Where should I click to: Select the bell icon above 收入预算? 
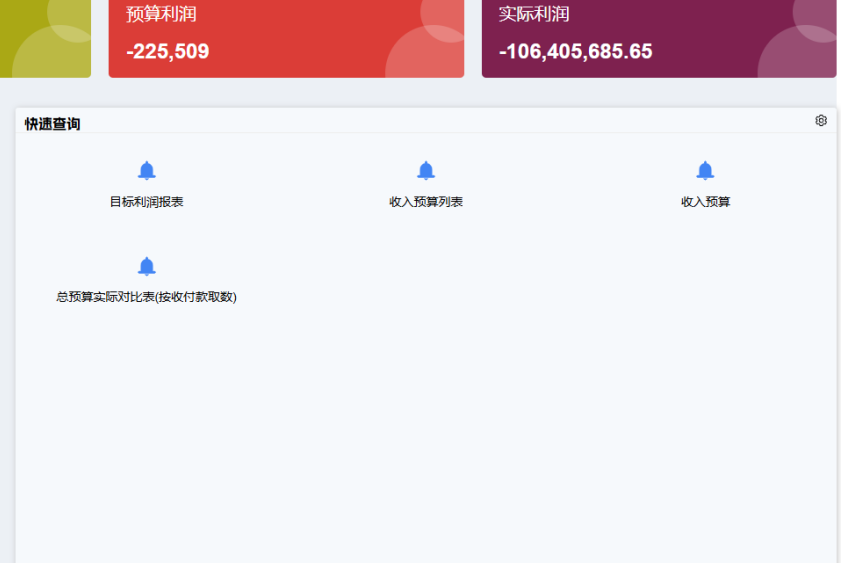coord(705,171)
